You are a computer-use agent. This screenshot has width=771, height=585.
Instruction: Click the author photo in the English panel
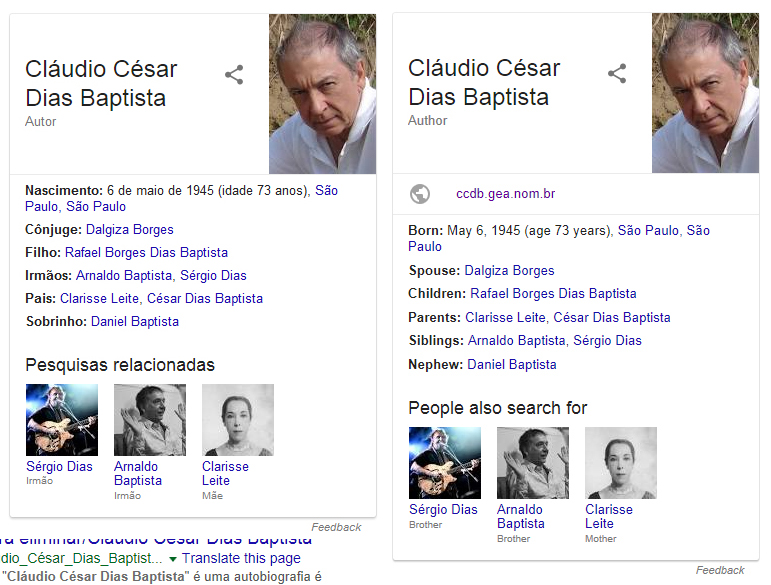pyautogui.click(x=705, y=93)
